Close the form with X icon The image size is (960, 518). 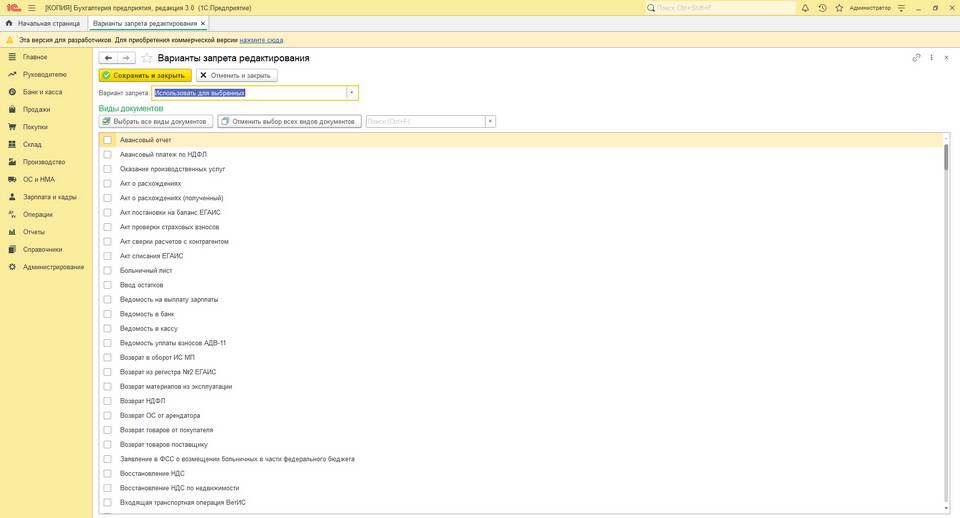coord(946,58)
